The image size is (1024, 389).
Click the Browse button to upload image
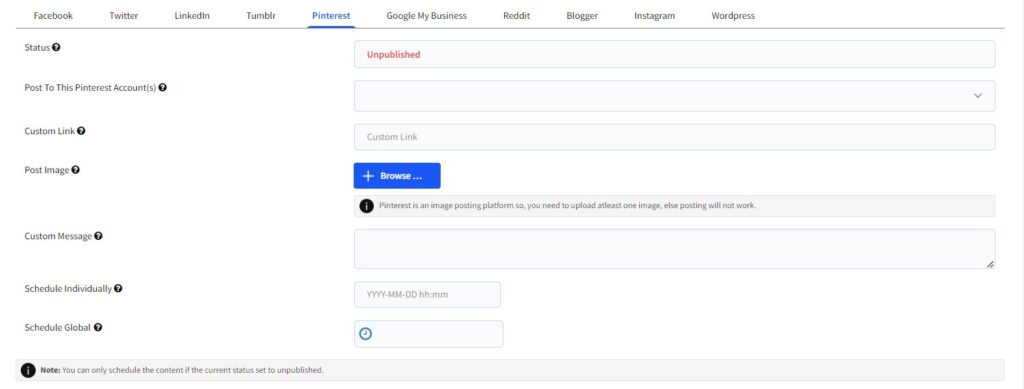click(397, 176)
